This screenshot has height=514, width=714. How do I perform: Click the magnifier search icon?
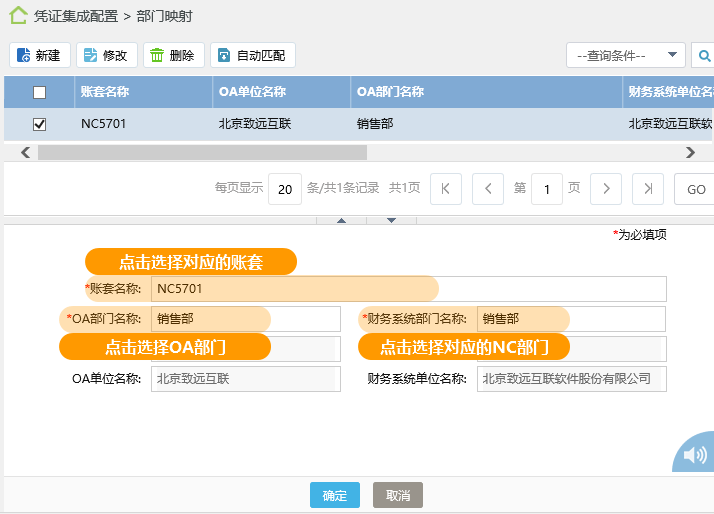(x=704, y=55)
